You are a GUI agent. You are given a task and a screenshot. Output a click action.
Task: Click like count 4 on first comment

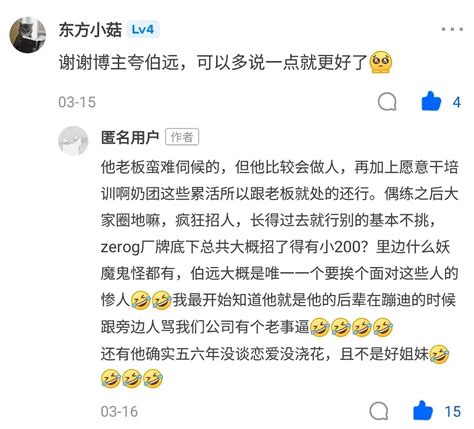coord(457,102)
